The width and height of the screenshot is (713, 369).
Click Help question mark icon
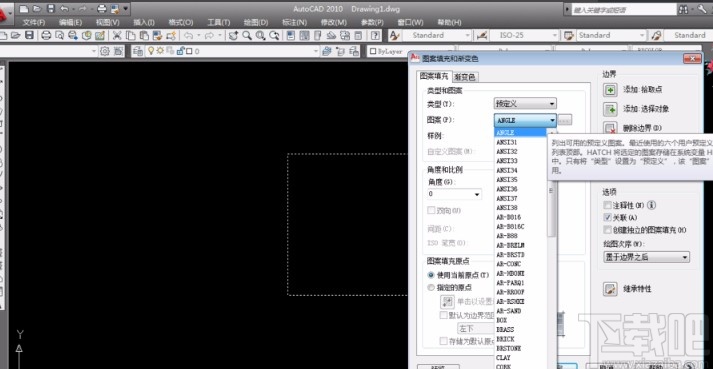[x=375, y=35]
